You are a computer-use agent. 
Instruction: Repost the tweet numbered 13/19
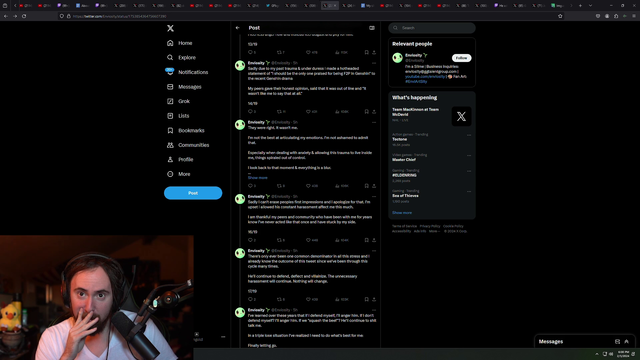(x=281, y=52)
